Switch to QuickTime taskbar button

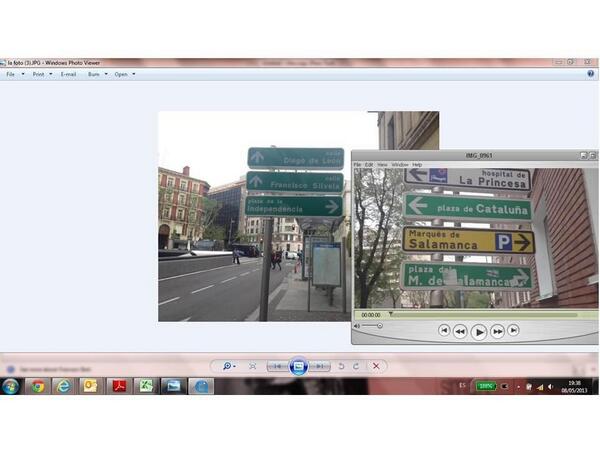(x=201, y=386)
